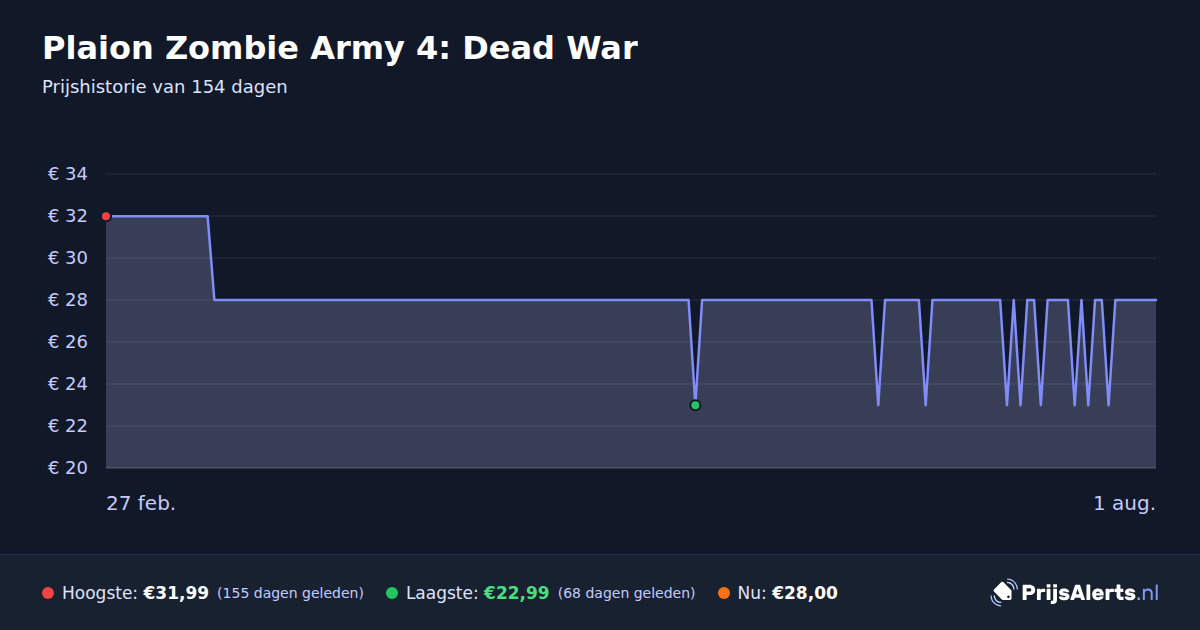This screenshot has width=1200, height=630.
Task: Click the orange Nu legend dot
Action: (724, 593)
